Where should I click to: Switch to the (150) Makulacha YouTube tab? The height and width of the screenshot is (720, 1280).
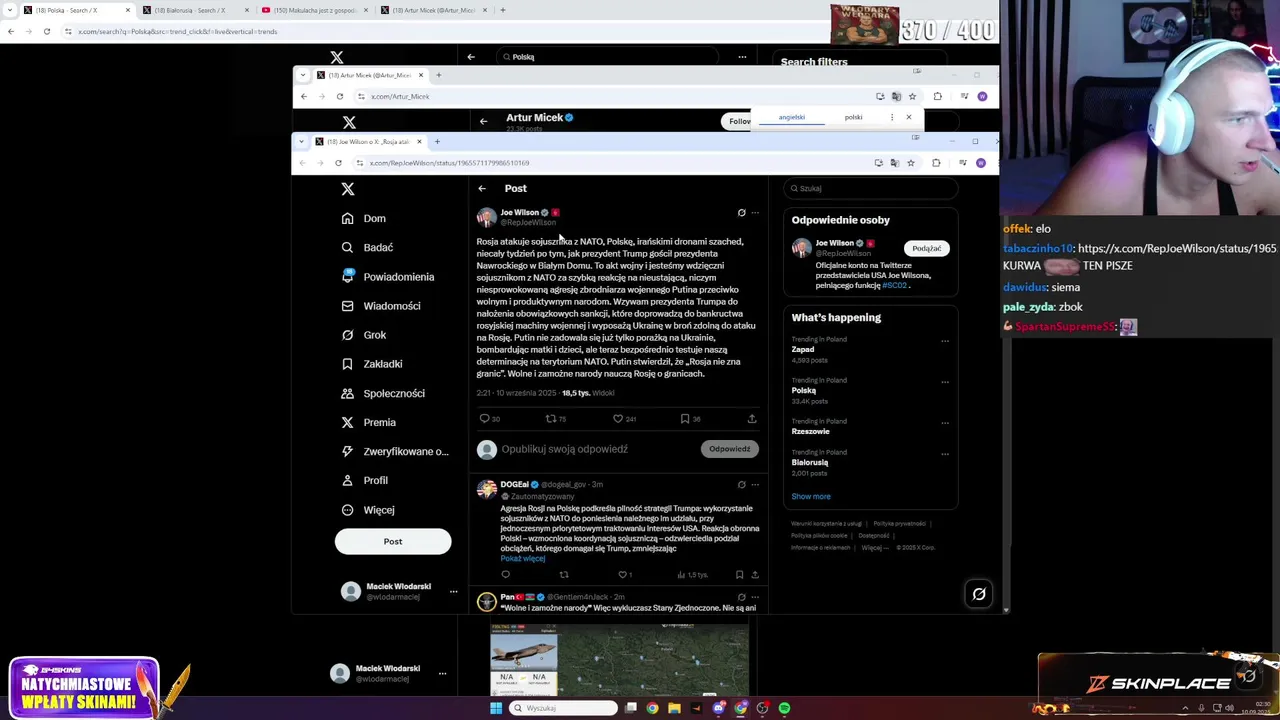(x=313, y=10)
